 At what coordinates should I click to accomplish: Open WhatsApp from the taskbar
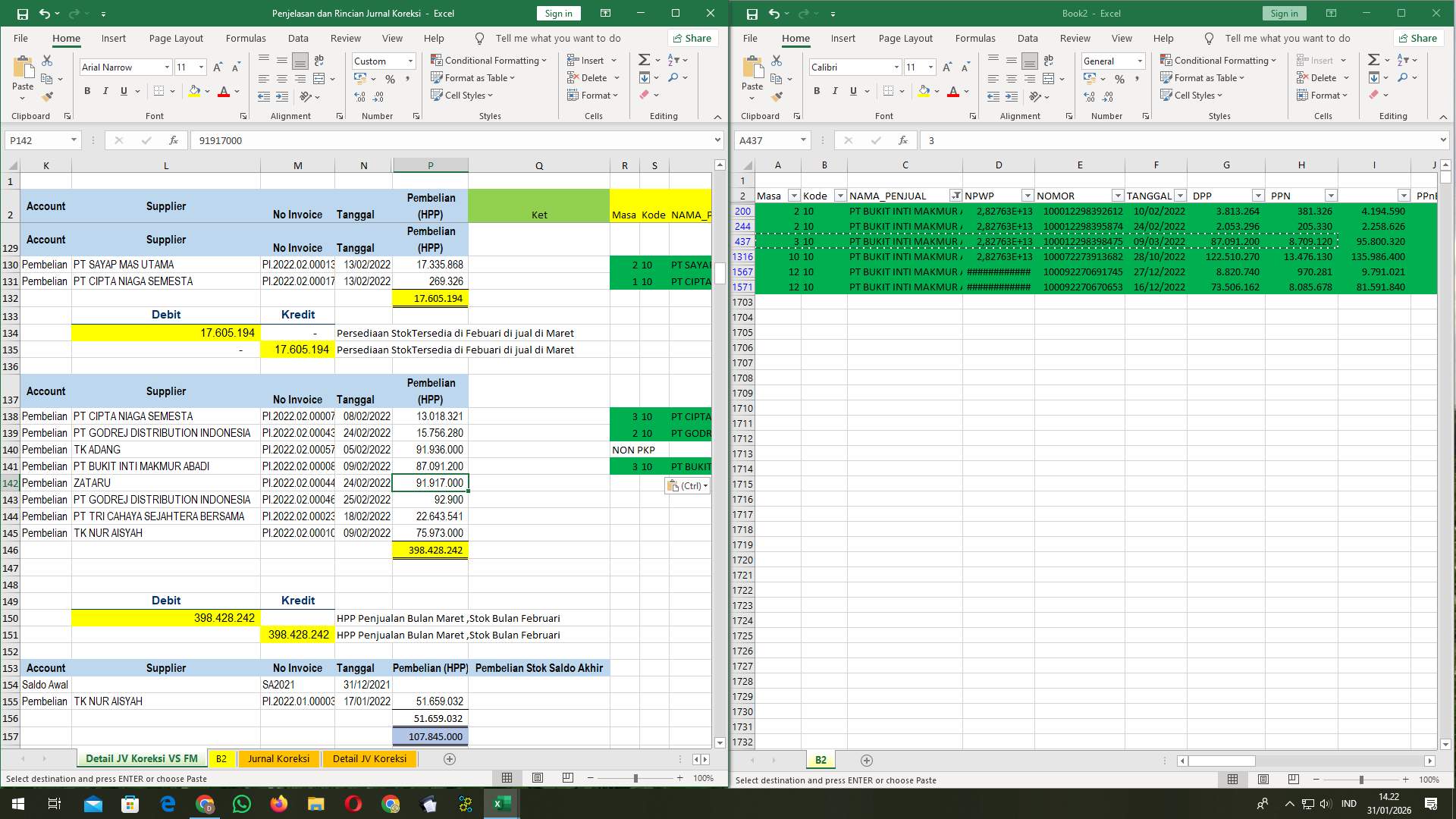coord(241,803)
